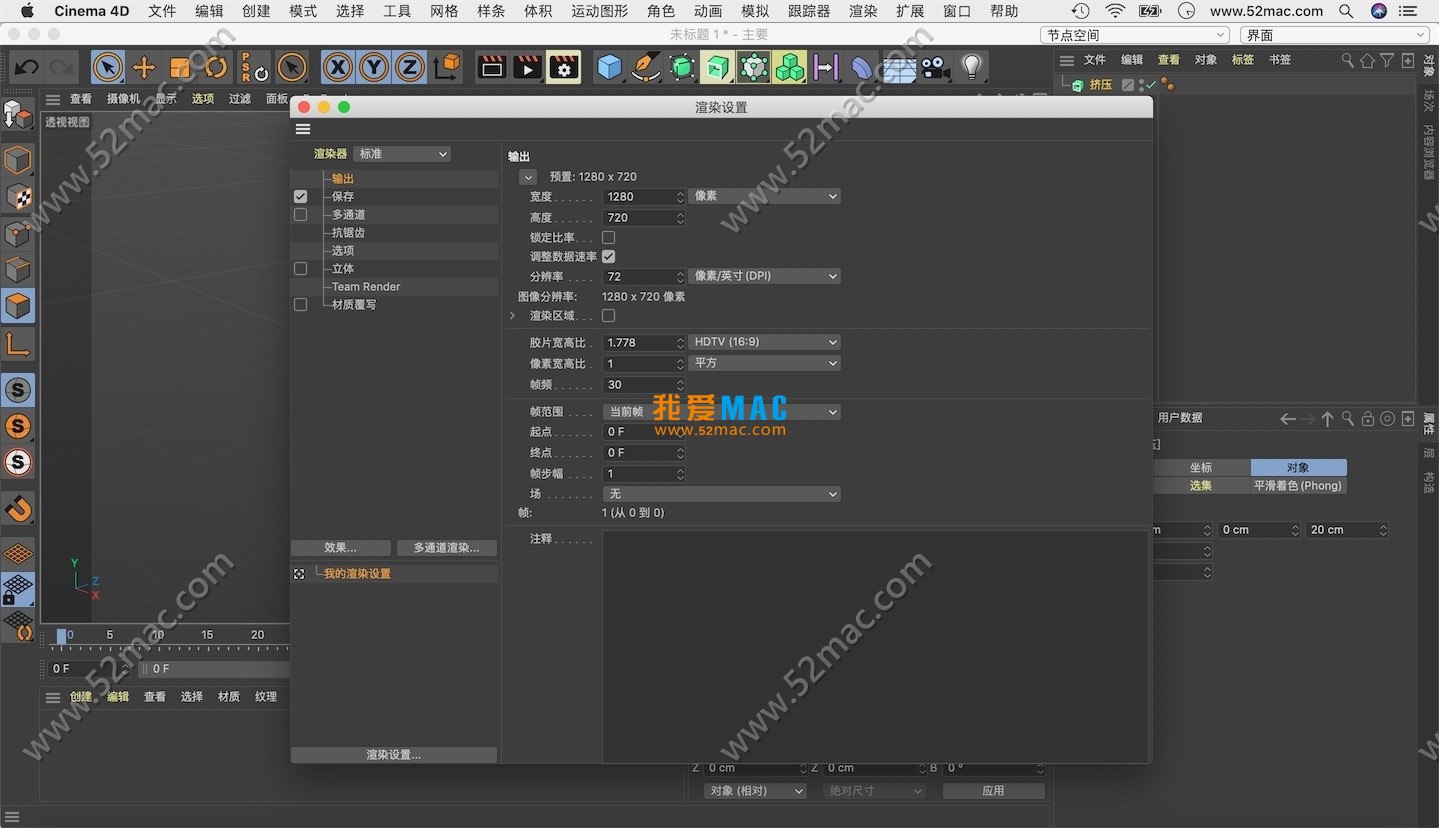This screenshot has width=1439, height=828.
Task: Click the Undo arrow icon
Action: [27, 68]
